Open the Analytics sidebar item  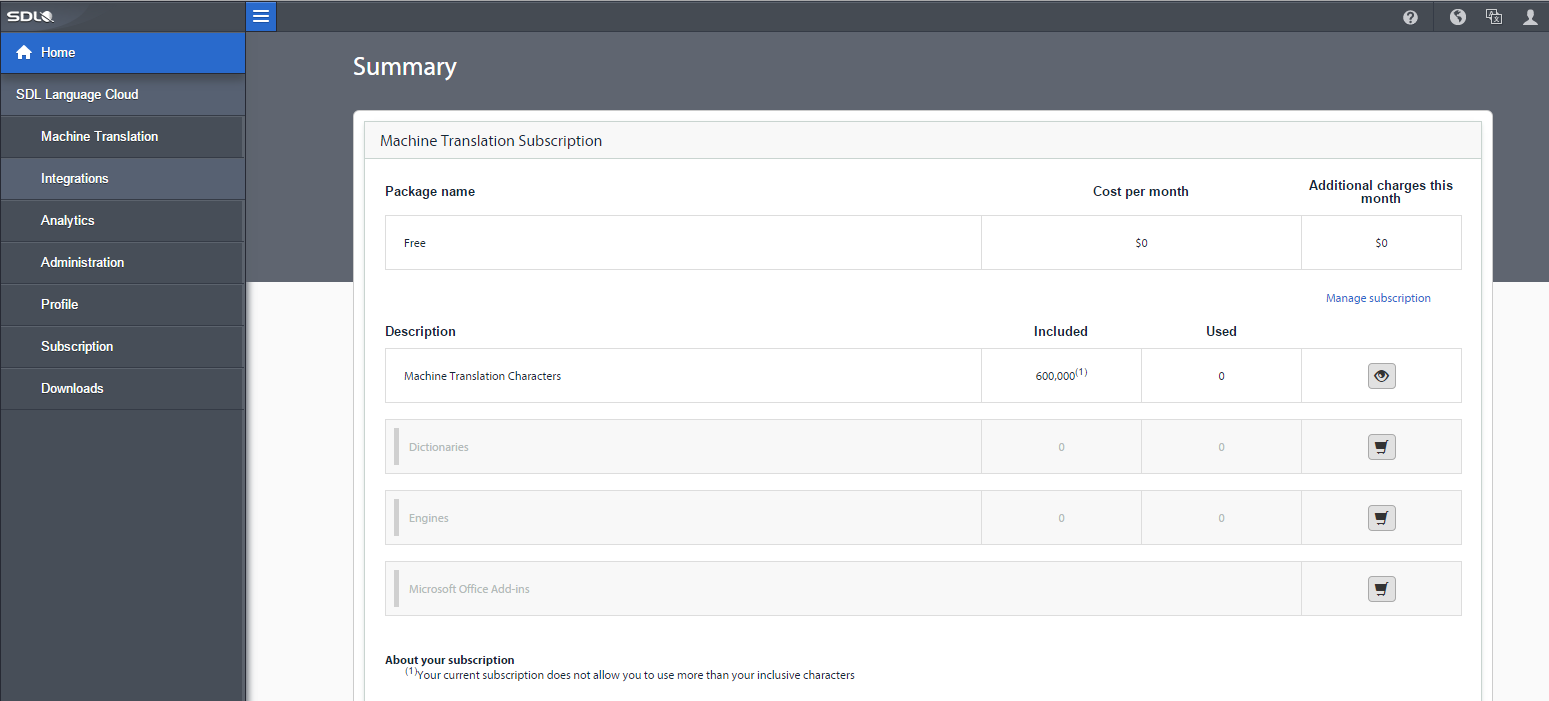[67, 221]
